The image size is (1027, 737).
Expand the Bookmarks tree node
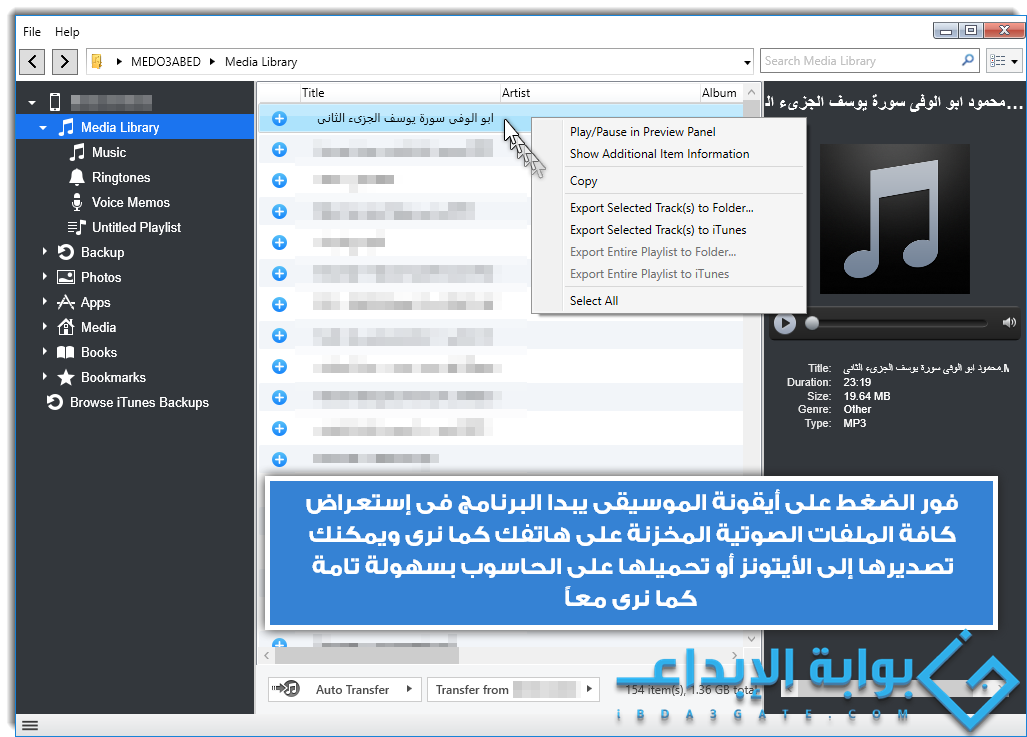point(45,377)
